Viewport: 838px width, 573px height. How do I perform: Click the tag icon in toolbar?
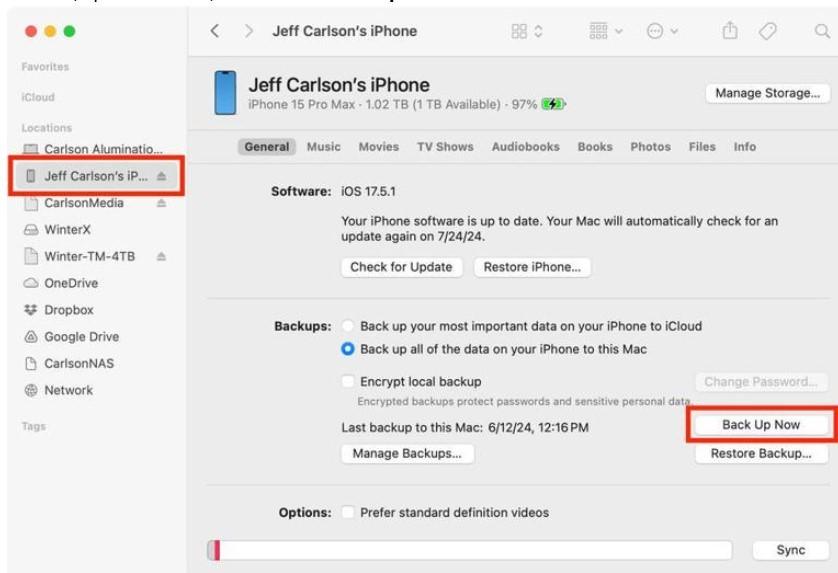coord(768,31)
